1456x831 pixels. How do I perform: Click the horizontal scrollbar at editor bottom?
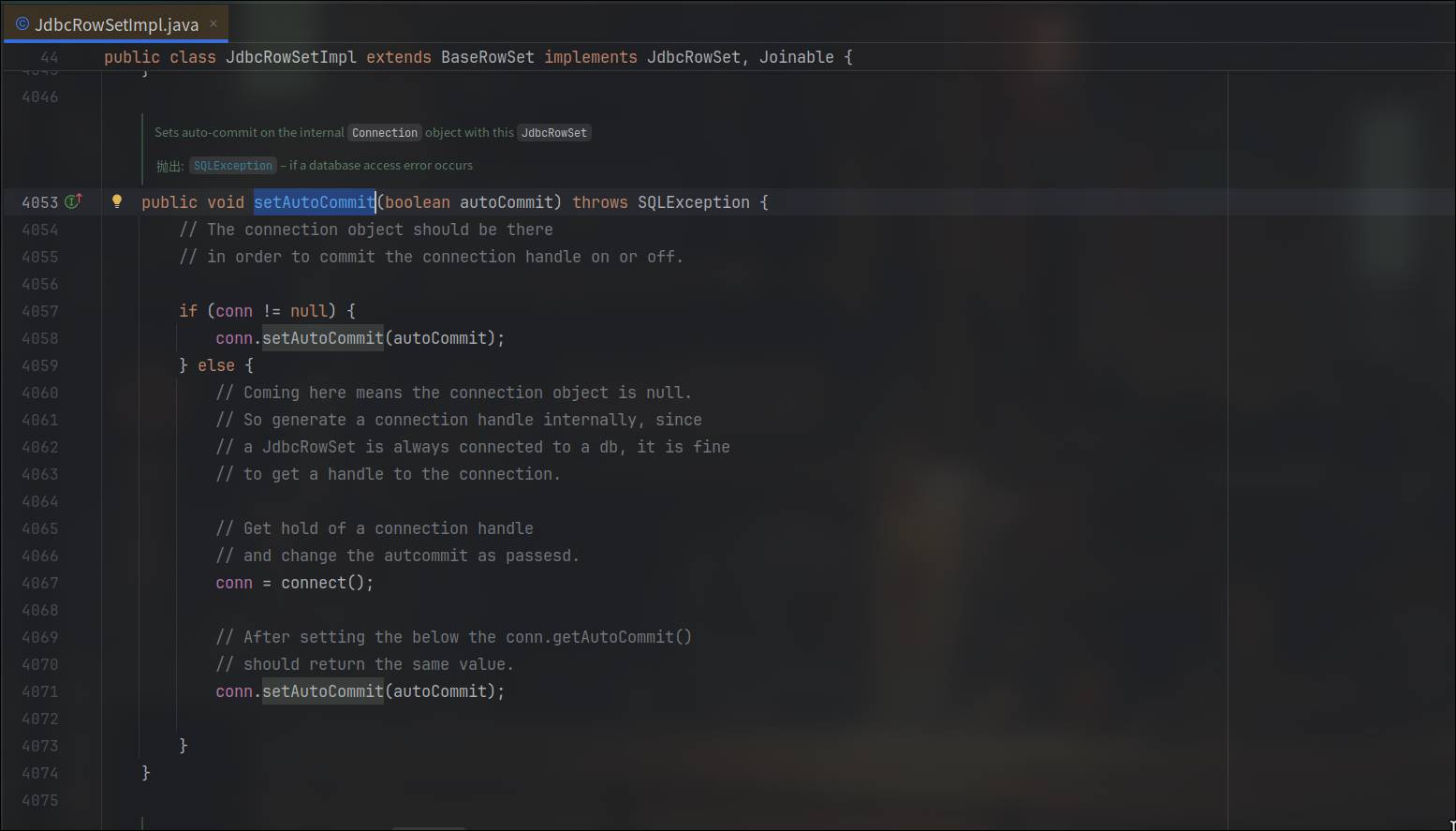coord(428,828)
